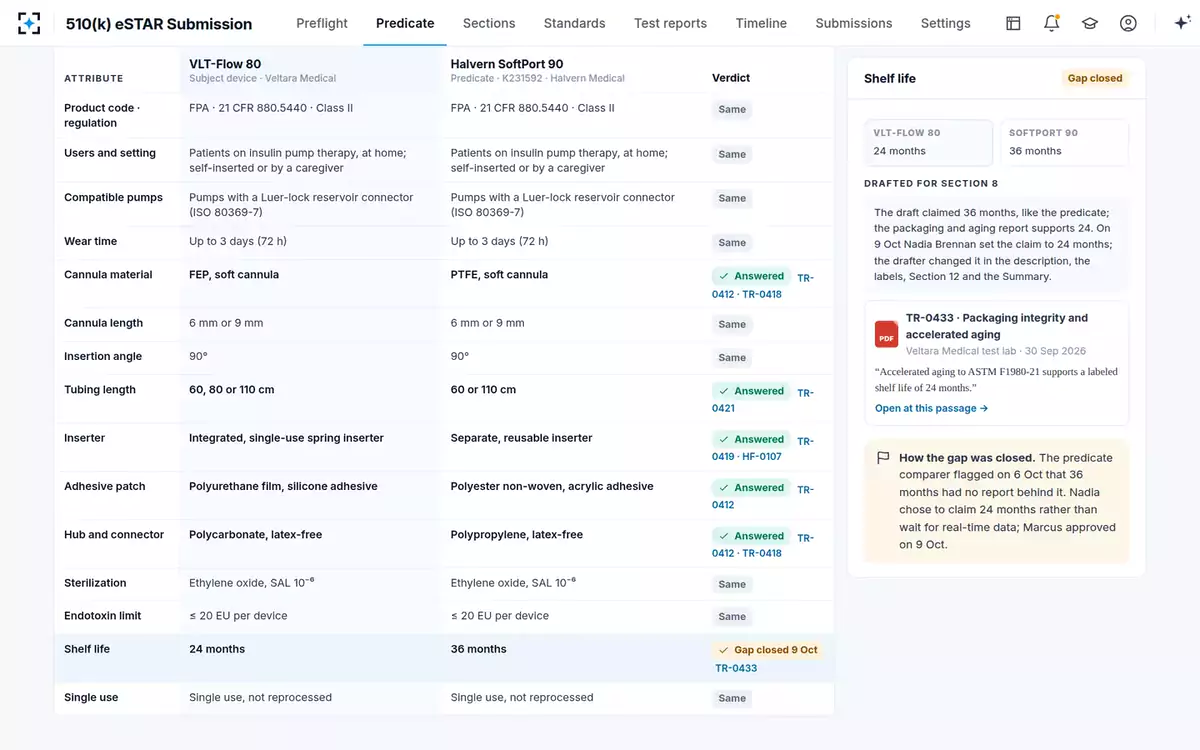Click the graduation cap help icon
Screen dimensions: 1200x750
pyautogui.click(x=1089, y=23)
